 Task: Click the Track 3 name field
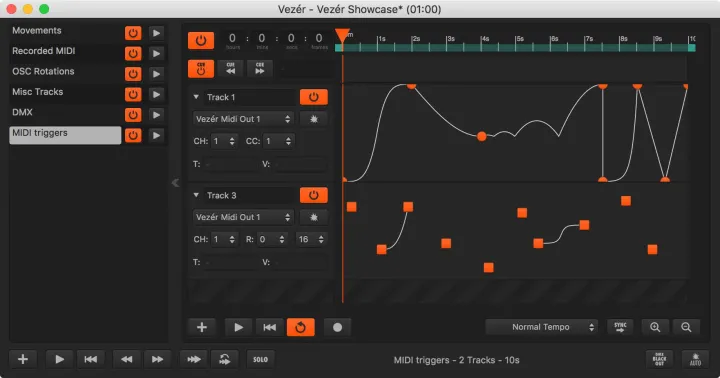point(250,196)
